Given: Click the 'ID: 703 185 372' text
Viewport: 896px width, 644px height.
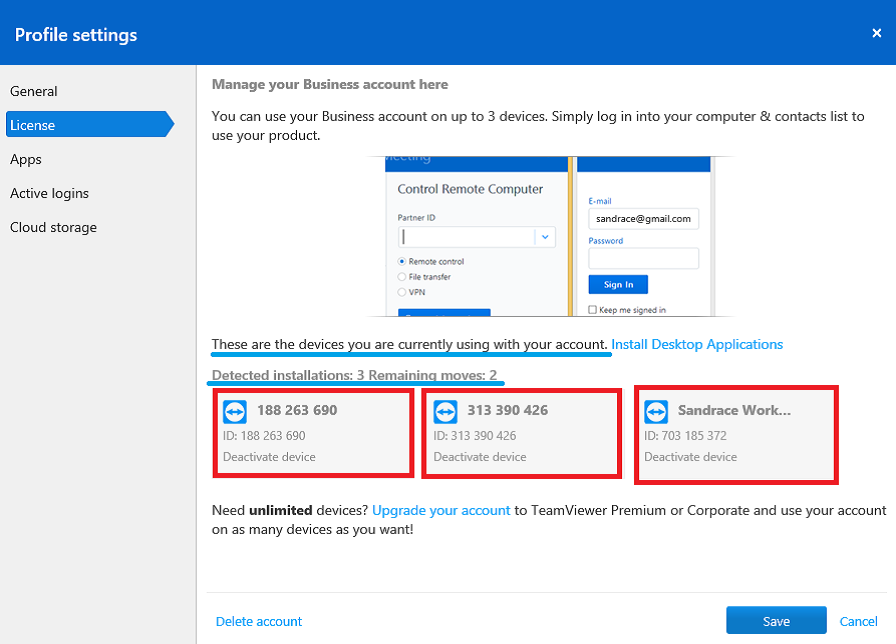Looking at the screenshot, I should click(x=685, y=436).
